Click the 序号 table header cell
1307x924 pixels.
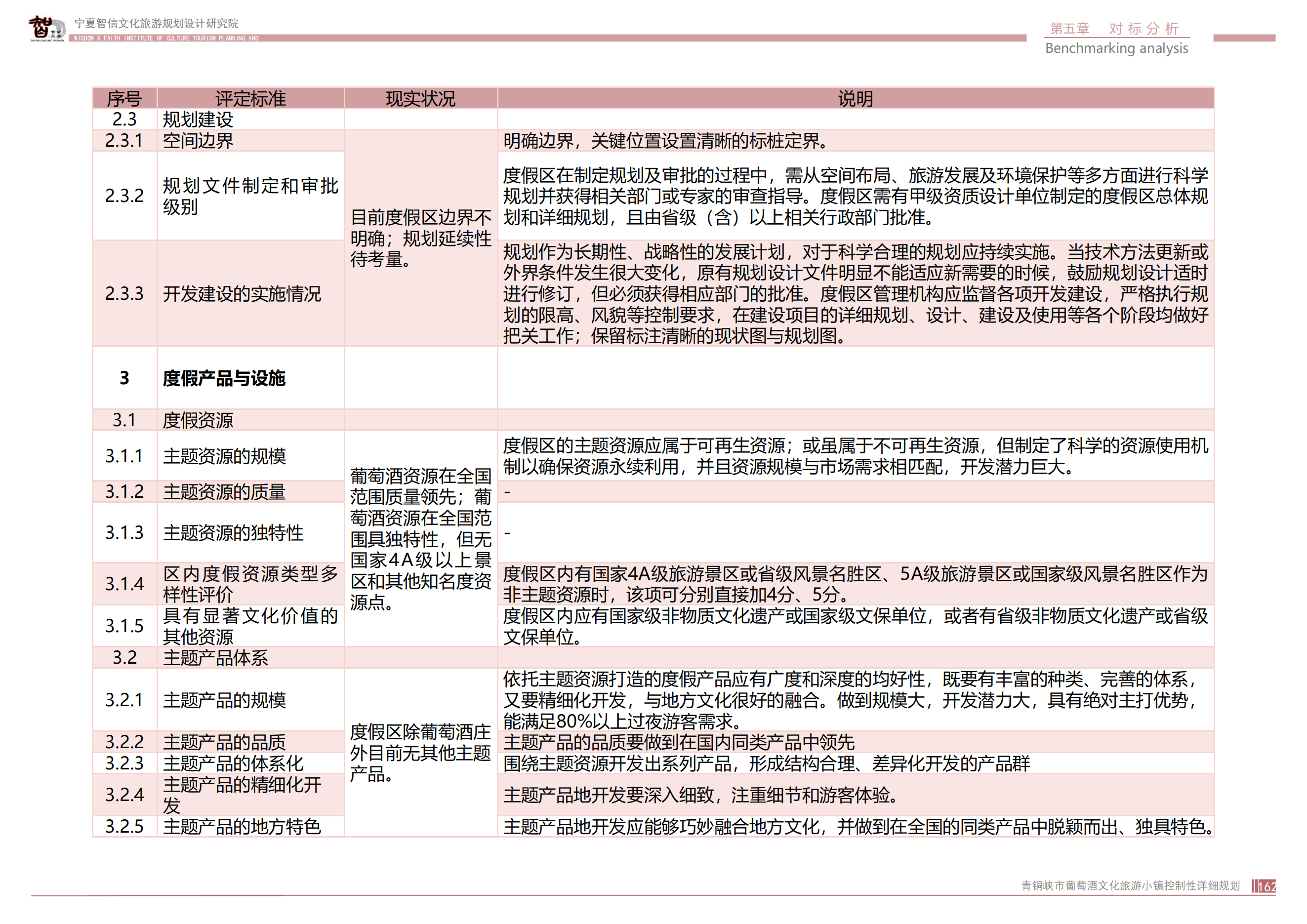(x=124, y=98)
